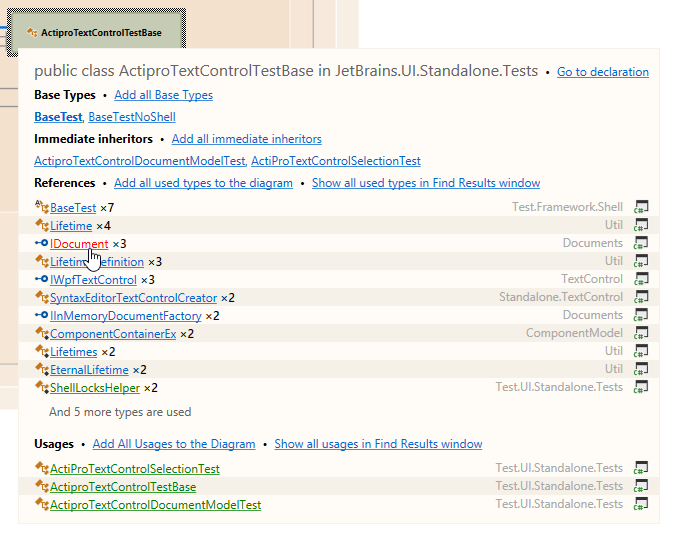
Task: Click the C# file icon in IWpfTextControl row
Action: pos(641,279)
